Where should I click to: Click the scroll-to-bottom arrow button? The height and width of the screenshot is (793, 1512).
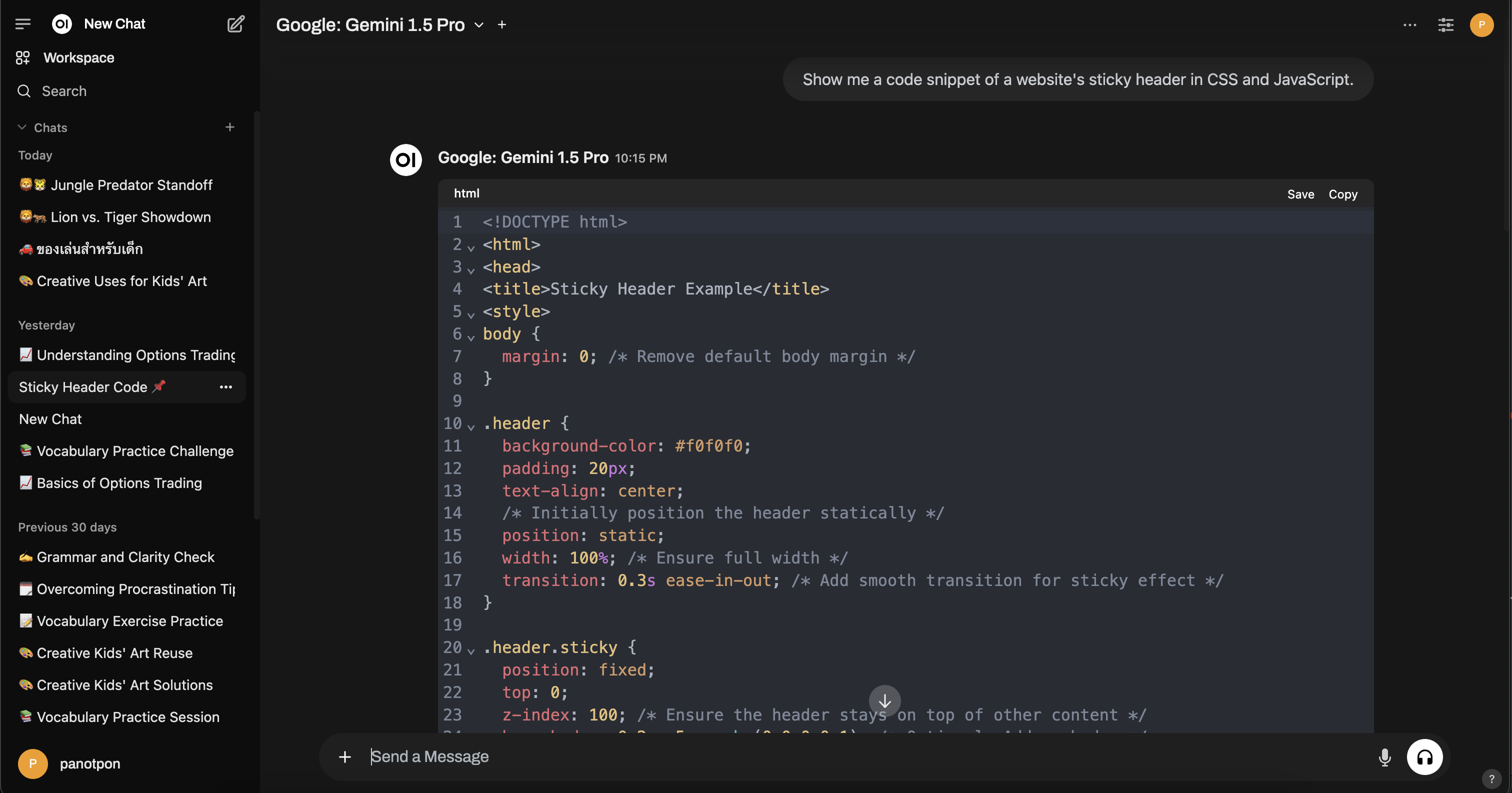(884, 701)
